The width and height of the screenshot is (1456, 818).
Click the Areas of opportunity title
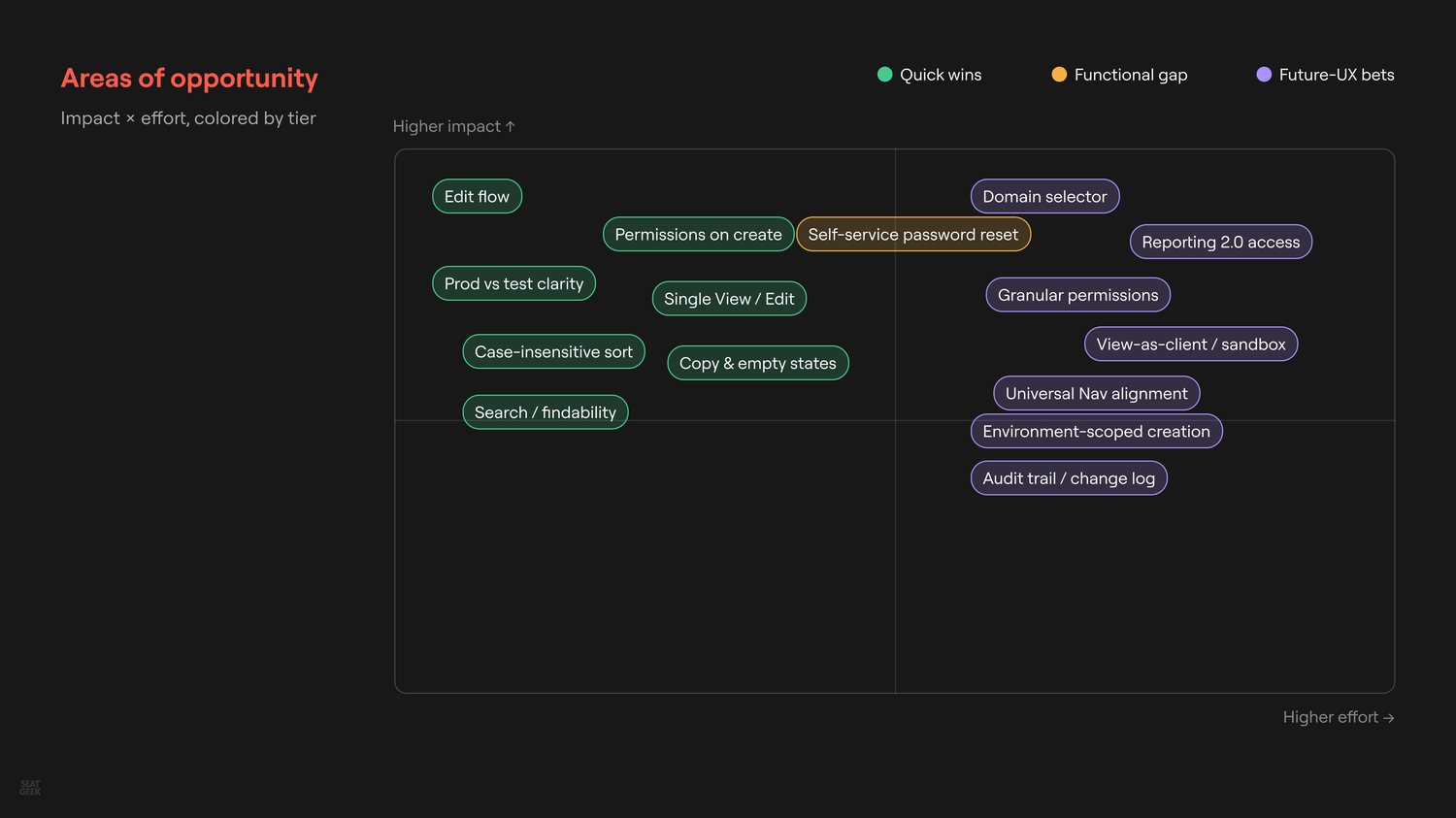pyautogui.click(x=189, y=79)
